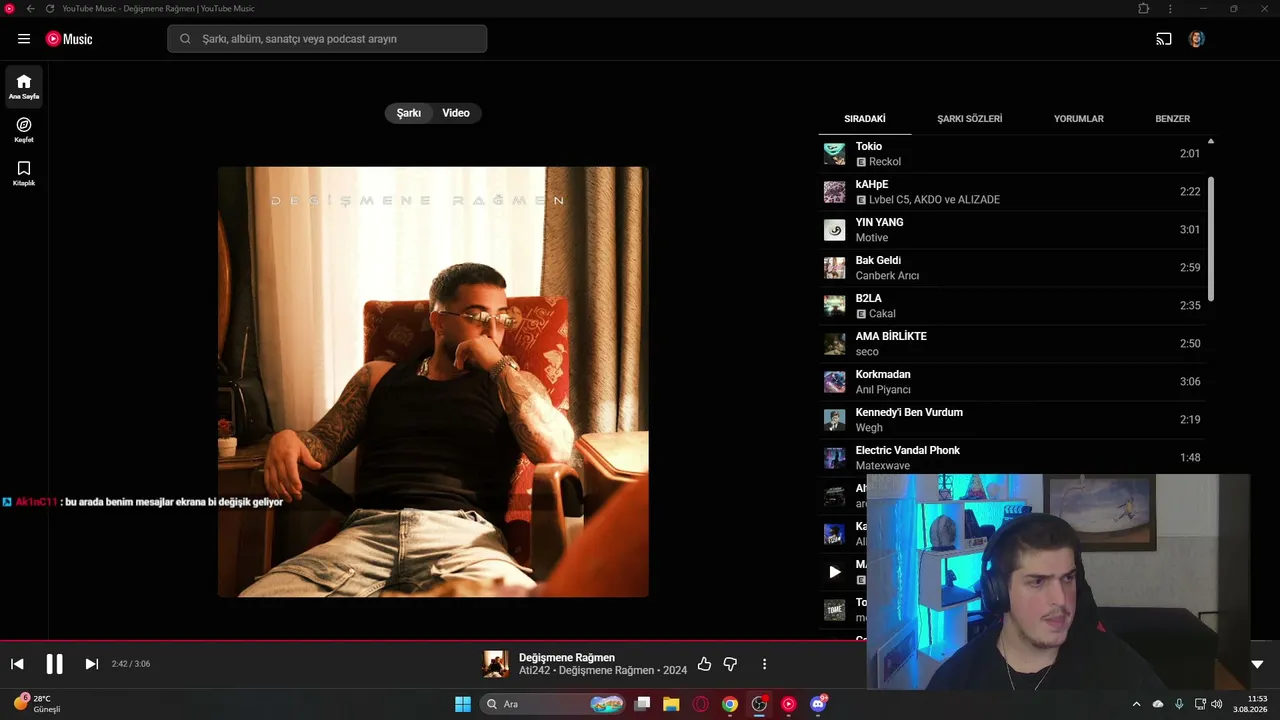Show hidden system tray icons
Screen dimensions: 1280x720
(x=1136, y=704)
